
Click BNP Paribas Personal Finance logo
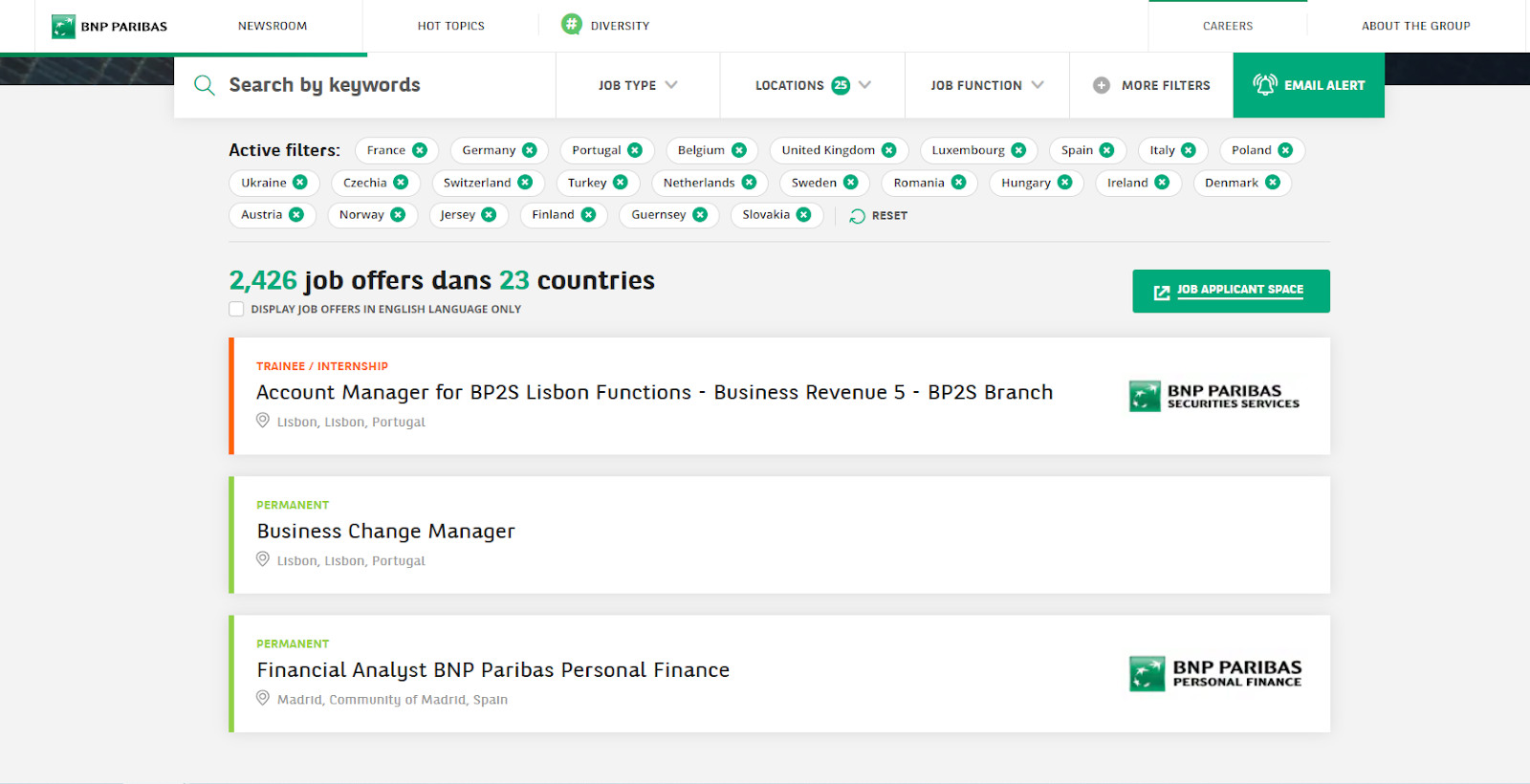click(1215, 673)
